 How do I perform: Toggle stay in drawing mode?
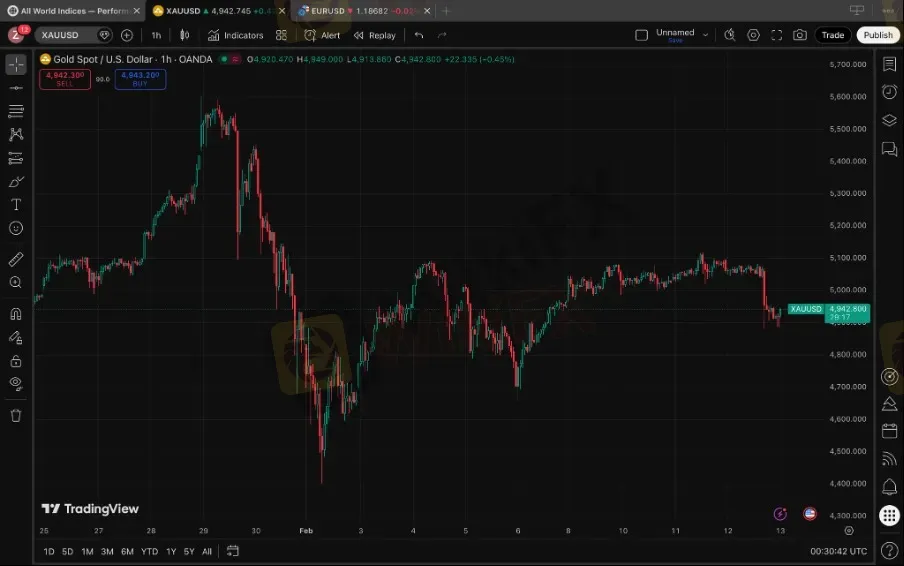[16, 338]
